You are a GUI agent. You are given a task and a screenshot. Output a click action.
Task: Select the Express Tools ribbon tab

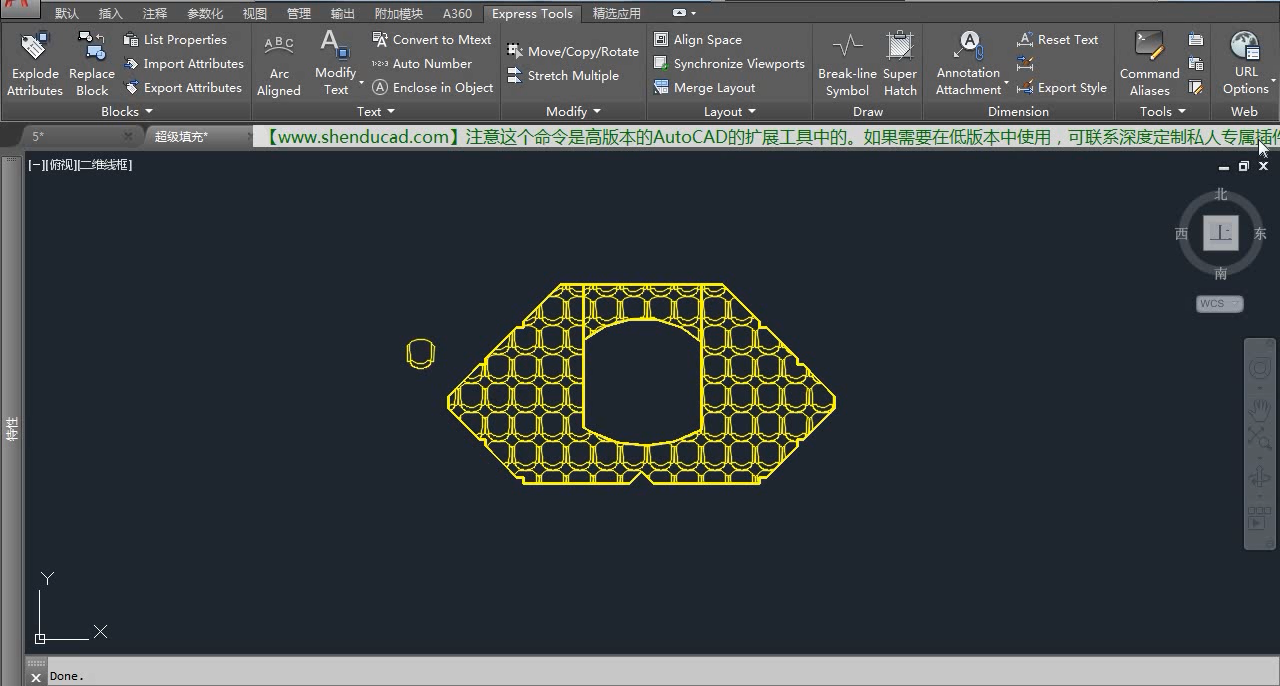pos(533,14)
